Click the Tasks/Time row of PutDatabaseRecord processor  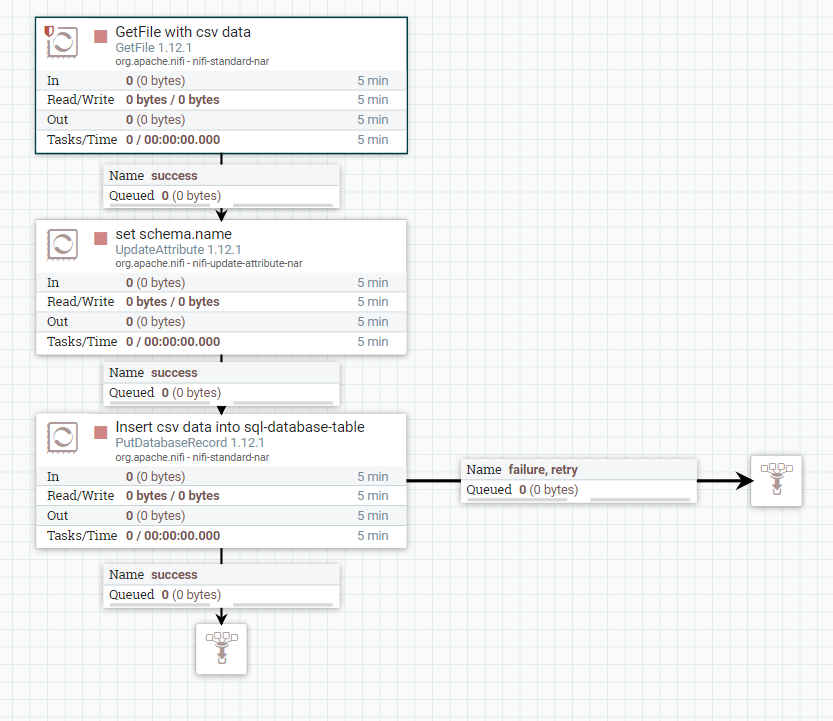(x=221, y=536)
